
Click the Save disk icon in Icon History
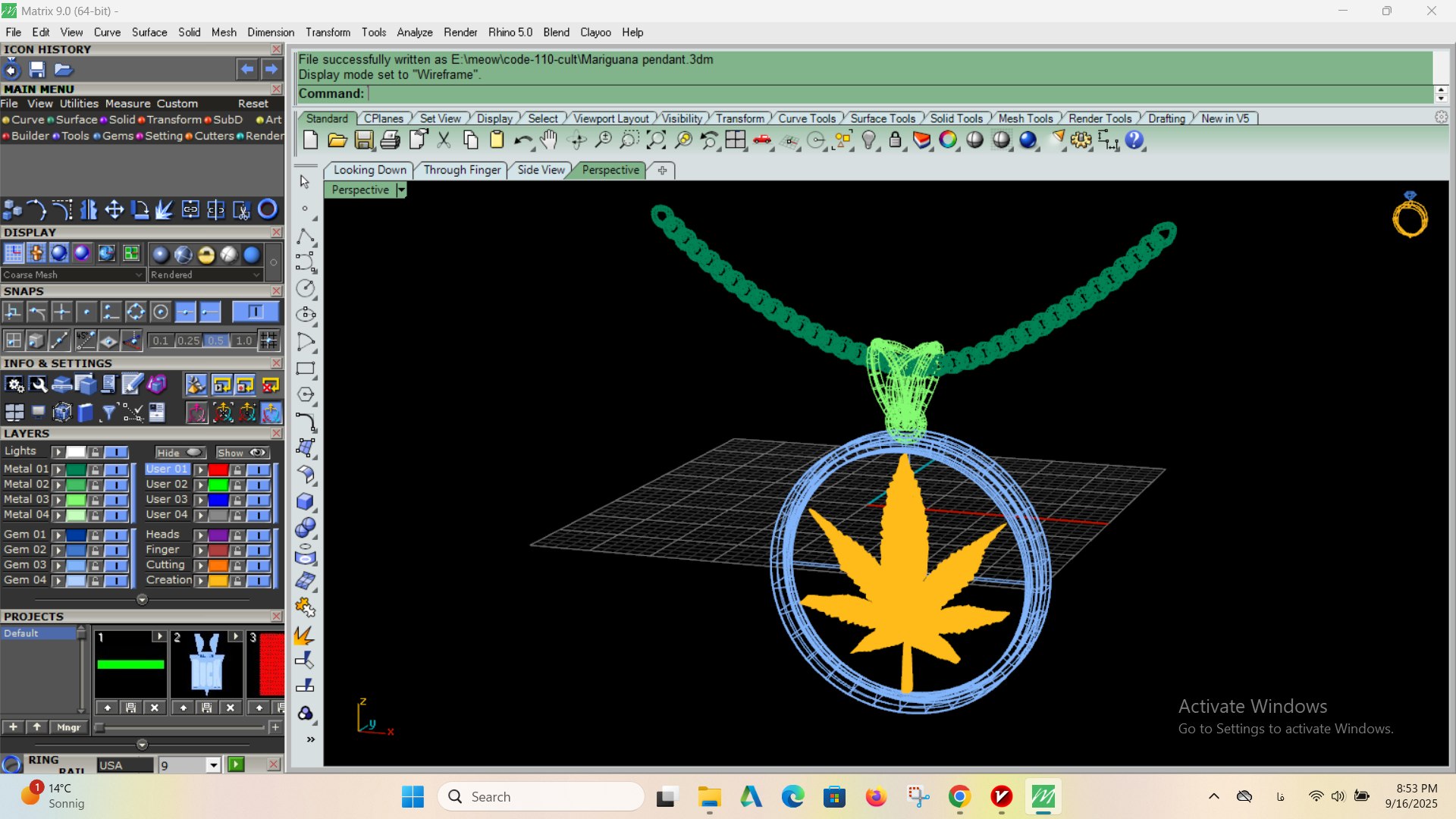click(x=37, y=70)
